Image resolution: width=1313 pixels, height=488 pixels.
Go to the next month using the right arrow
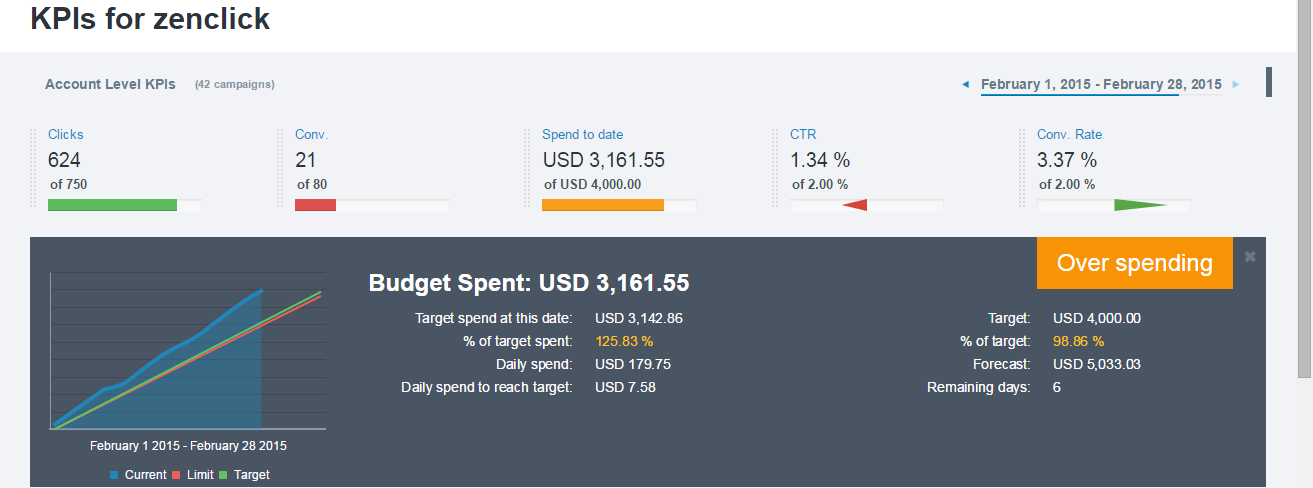pos(1236,85)
